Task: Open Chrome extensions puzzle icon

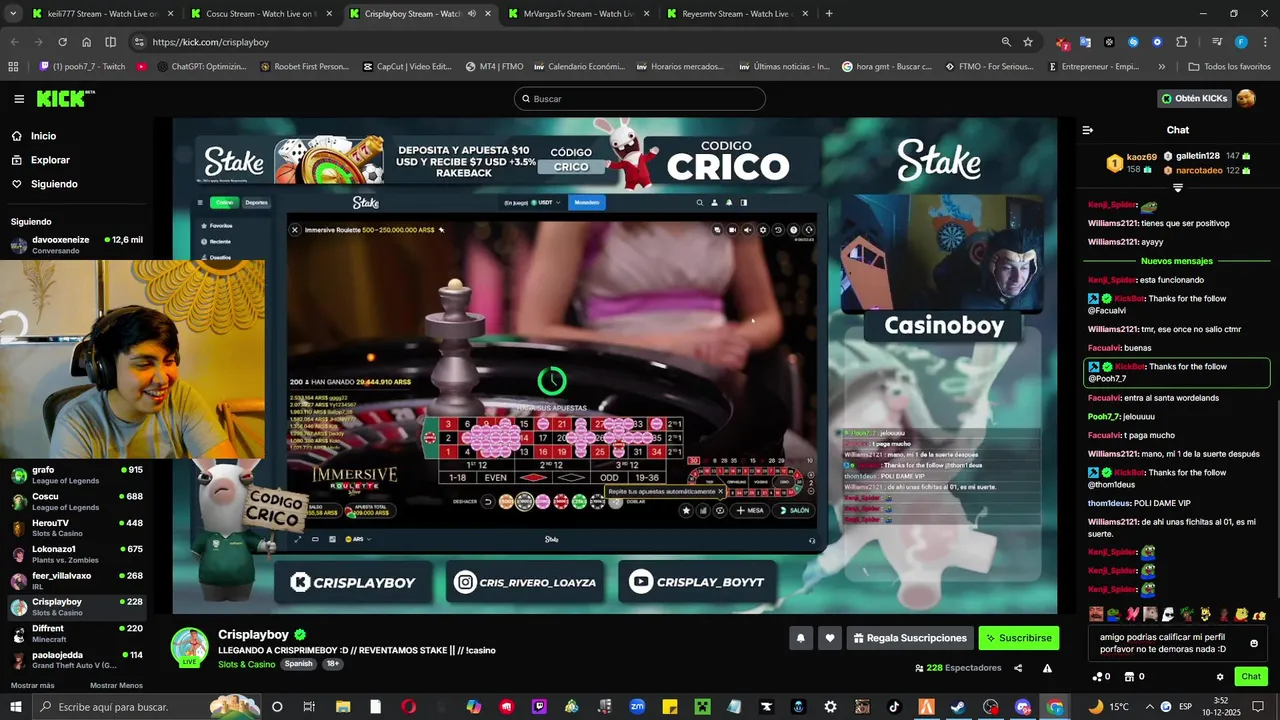Action: pos(1181,42)
